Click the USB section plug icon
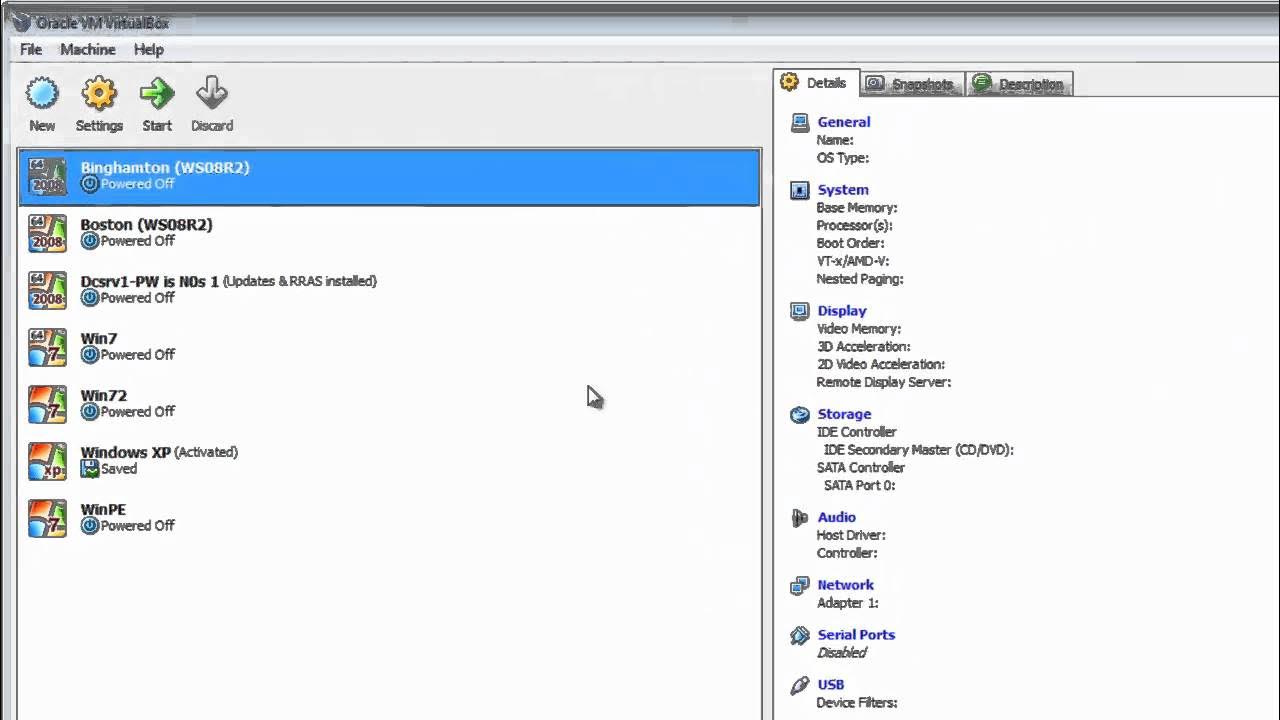The image size is (1280, 720). [x=799, y=685]
